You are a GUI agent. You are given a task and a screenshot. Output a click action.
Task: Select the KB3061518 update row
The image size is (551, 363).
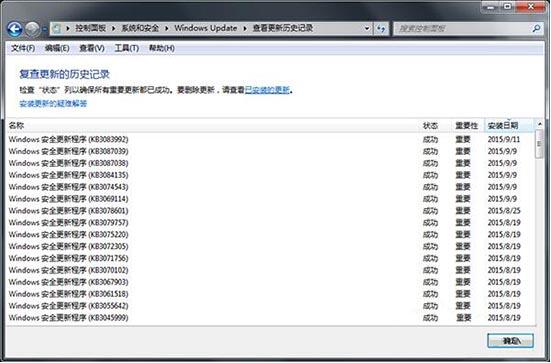[x=271, y=294]
